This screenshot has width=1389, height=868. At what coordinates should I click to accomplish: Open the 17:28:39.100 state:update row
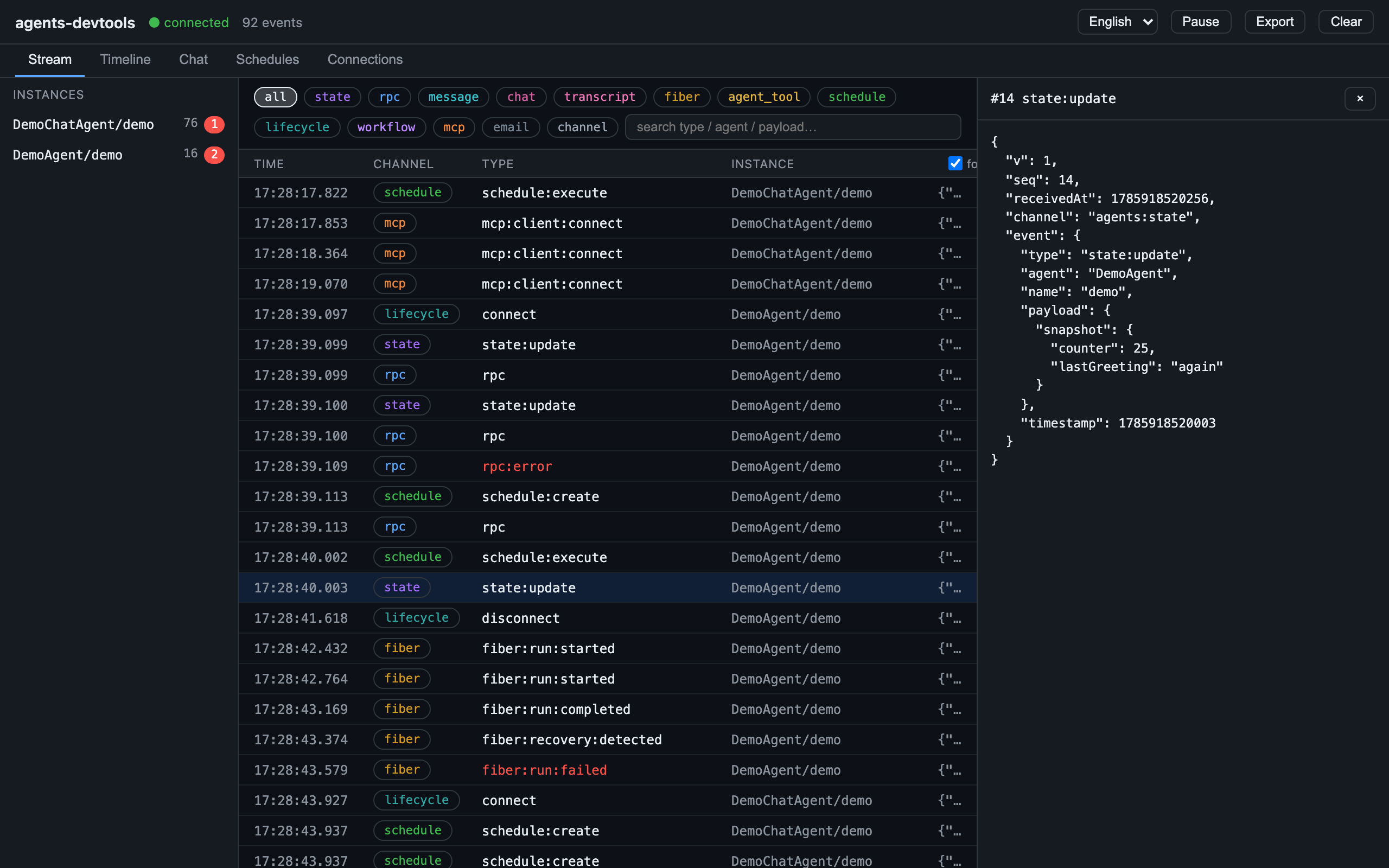pyautogui.click(x=607, y=406)
